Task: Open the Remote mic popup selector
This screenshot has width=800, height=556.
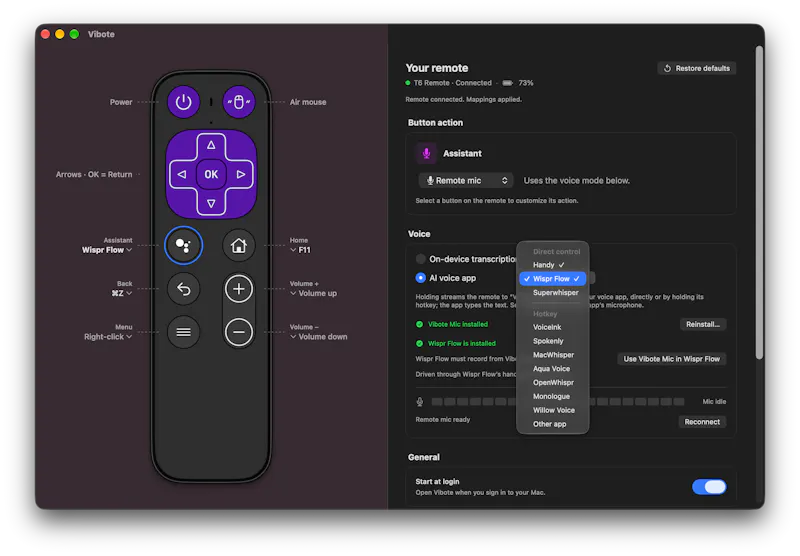Action: [465, 181]
